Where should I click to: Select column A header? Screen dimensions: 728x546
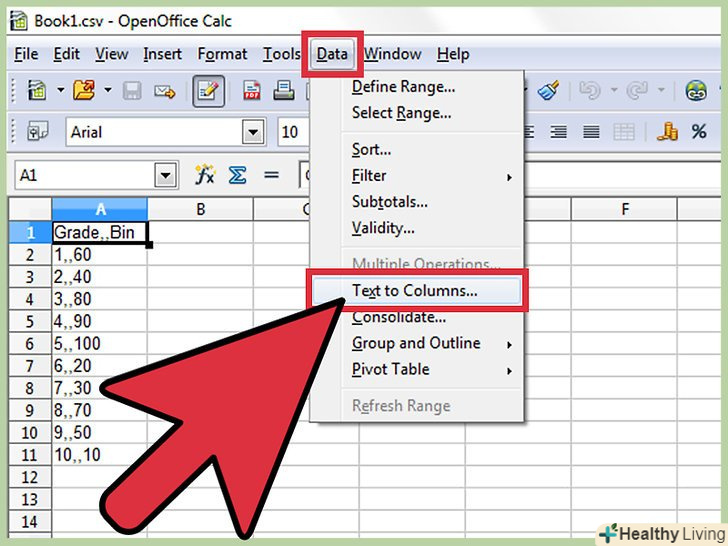[100, 209]
